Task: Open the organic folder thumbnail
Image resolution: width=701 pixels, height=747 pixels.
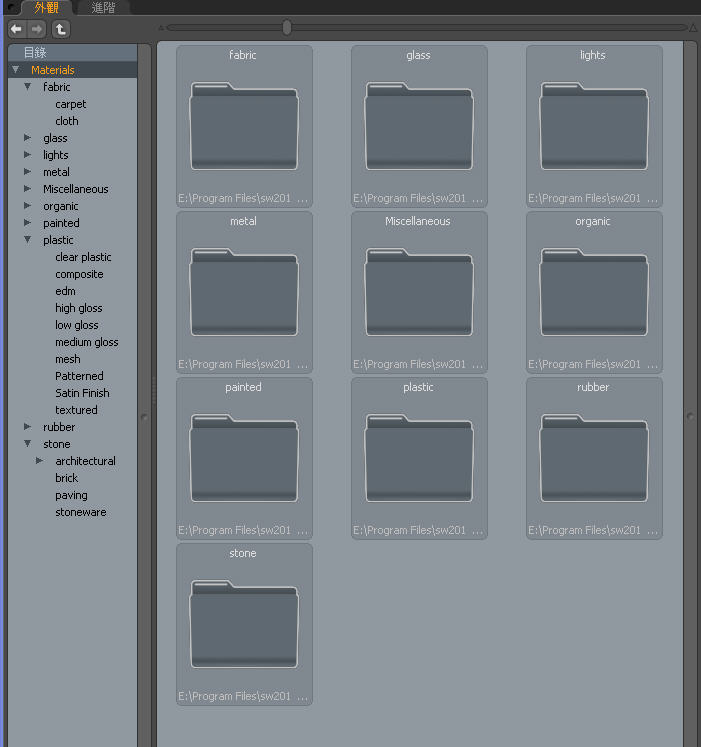Action: click(x=594, y=292)
